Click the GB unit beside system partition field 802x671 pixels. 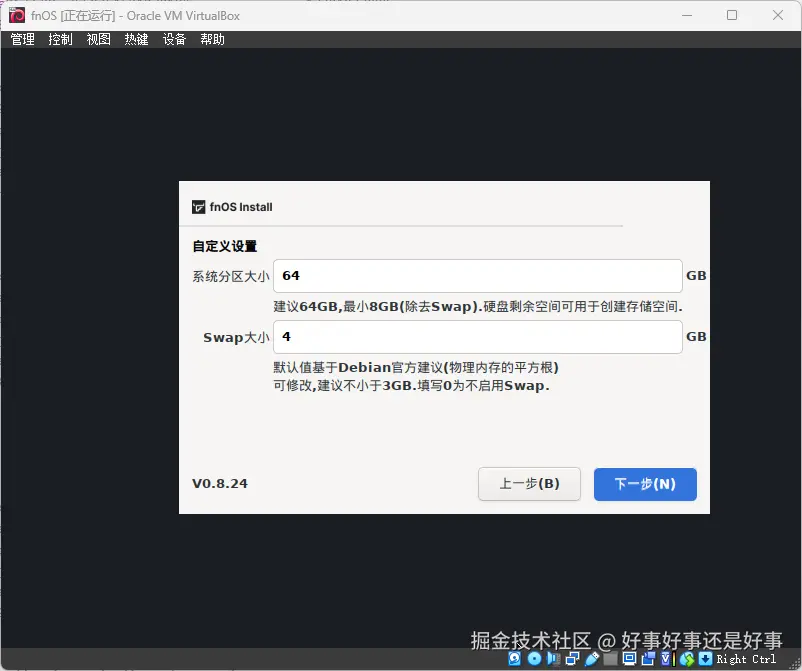(696, 276)
